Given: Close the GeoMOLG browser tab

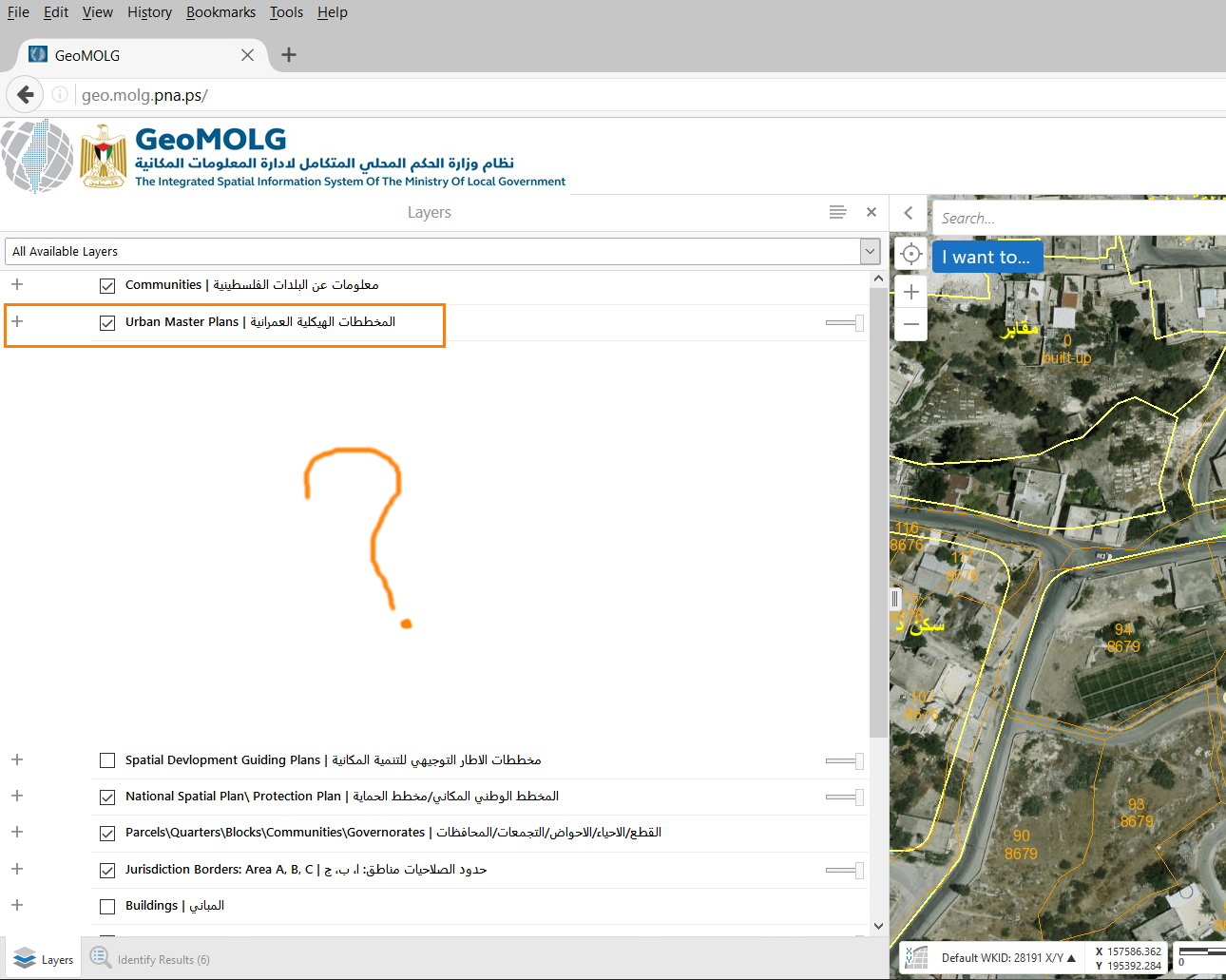Looking at the screenshot, I should 247,55.
